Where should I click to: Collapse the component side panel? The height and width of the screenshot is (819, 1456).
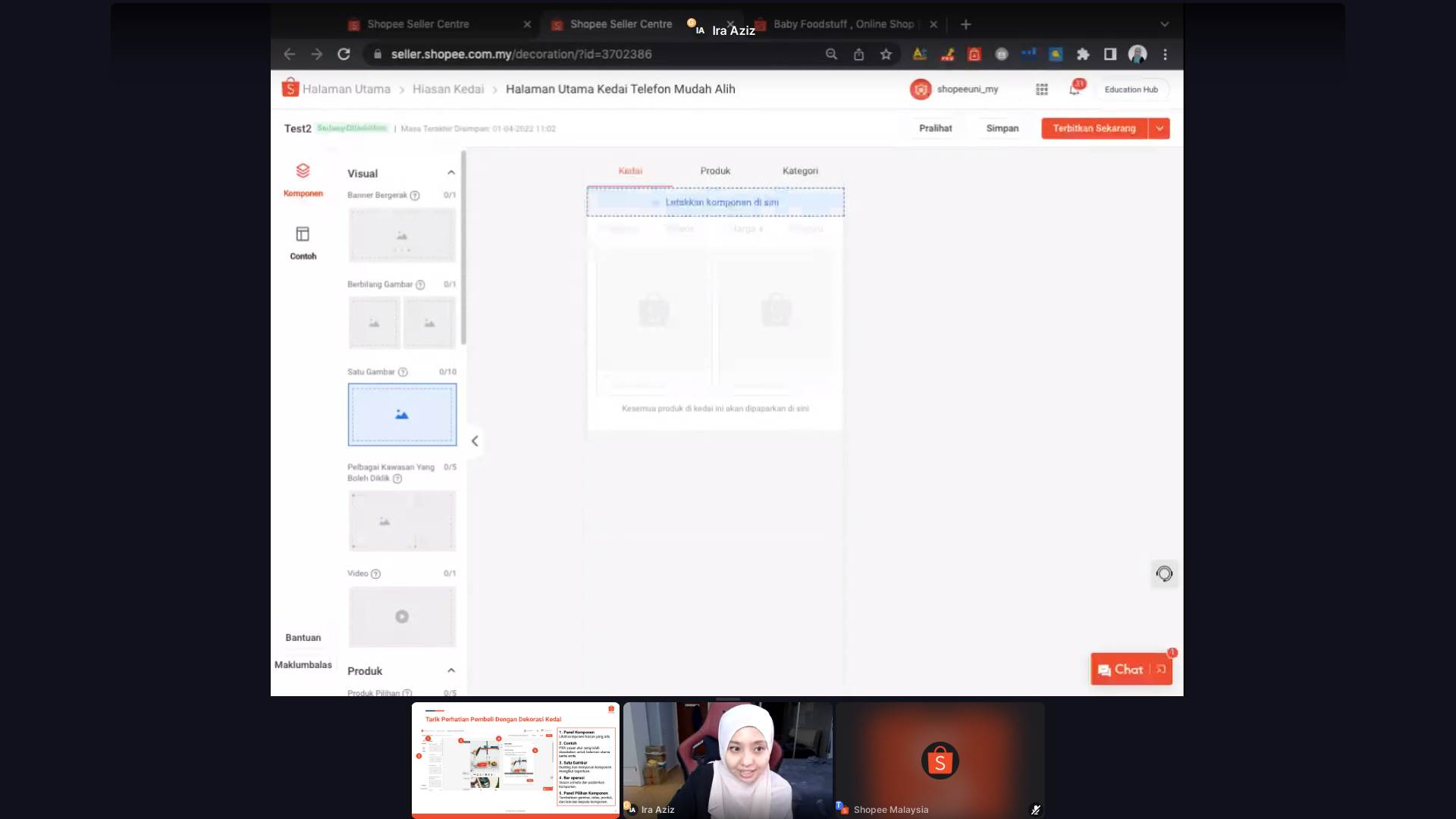(475, 441)
